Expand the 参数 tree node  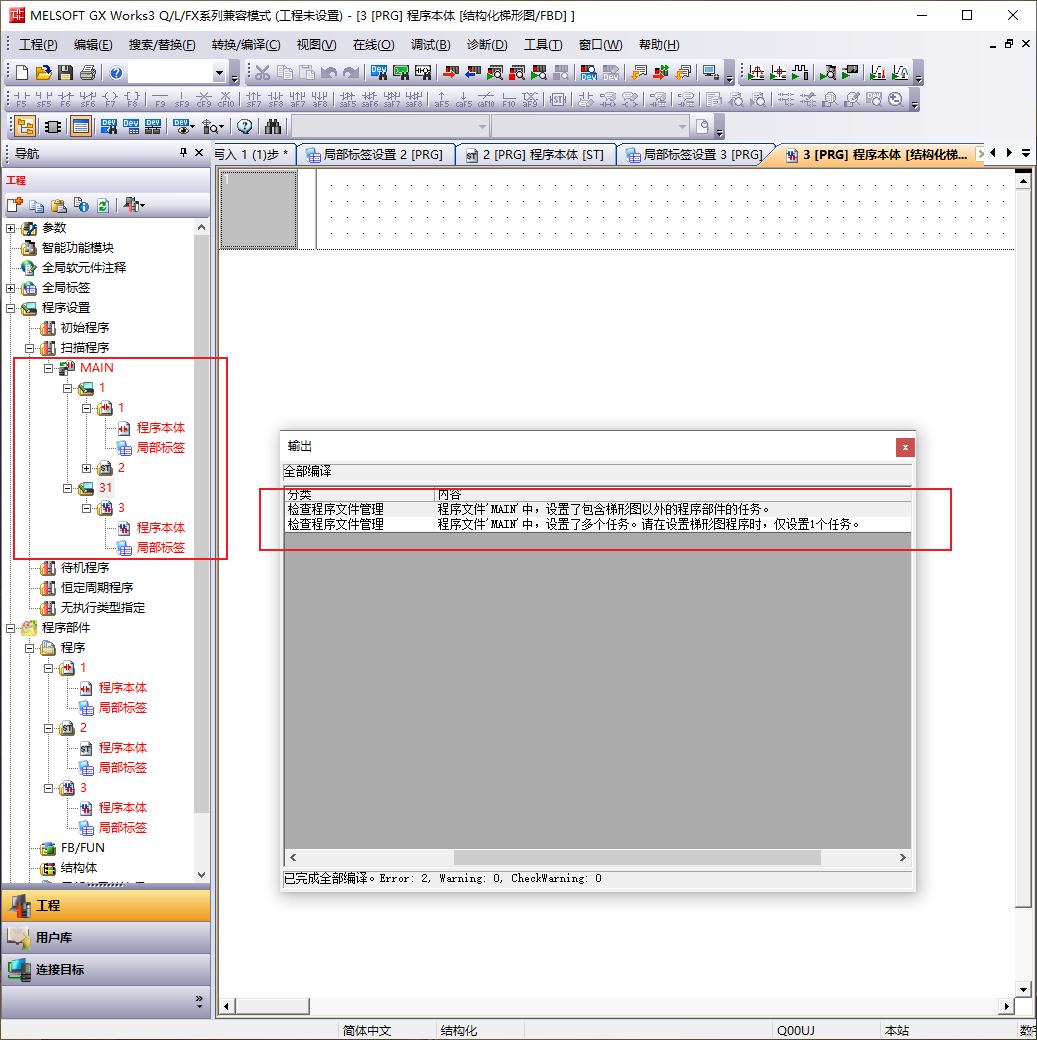pos(11,228)
